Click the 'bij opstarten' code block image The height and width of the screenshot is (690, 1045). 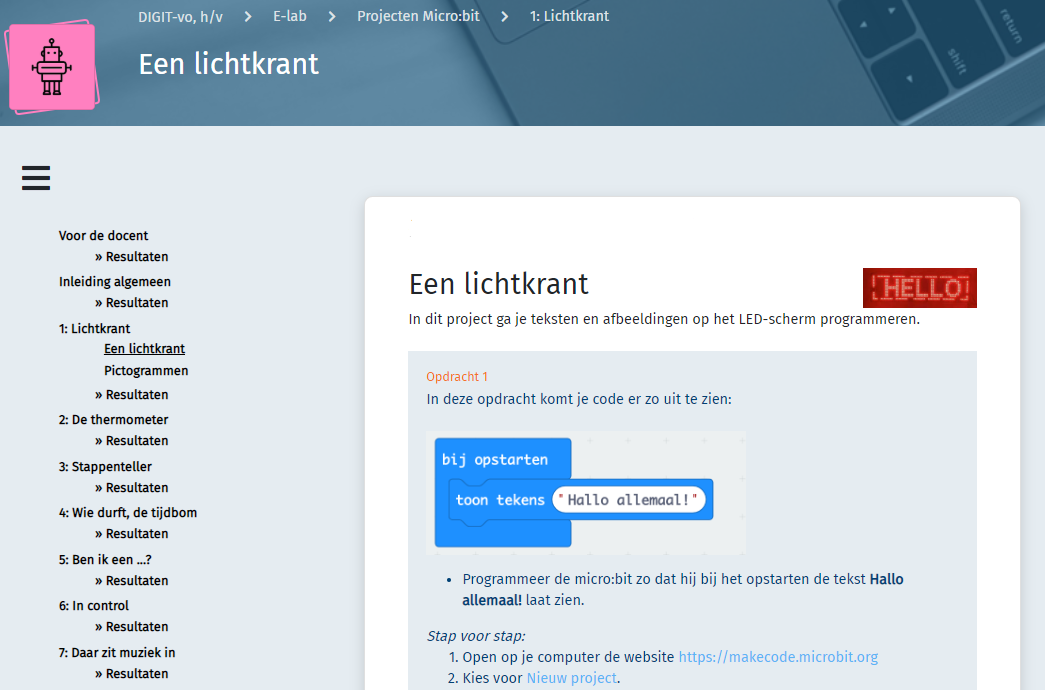point(585,492)
